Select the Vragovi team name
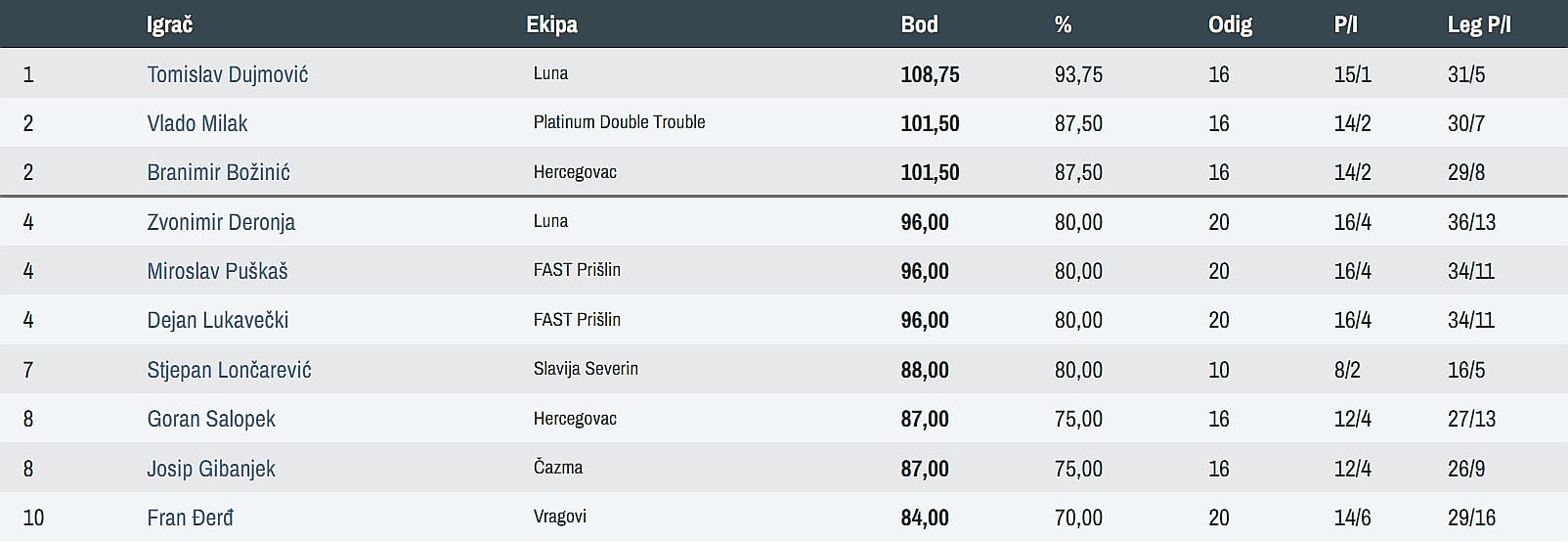This screenshot has width=1568, height=542. click(x=559, y=517)
